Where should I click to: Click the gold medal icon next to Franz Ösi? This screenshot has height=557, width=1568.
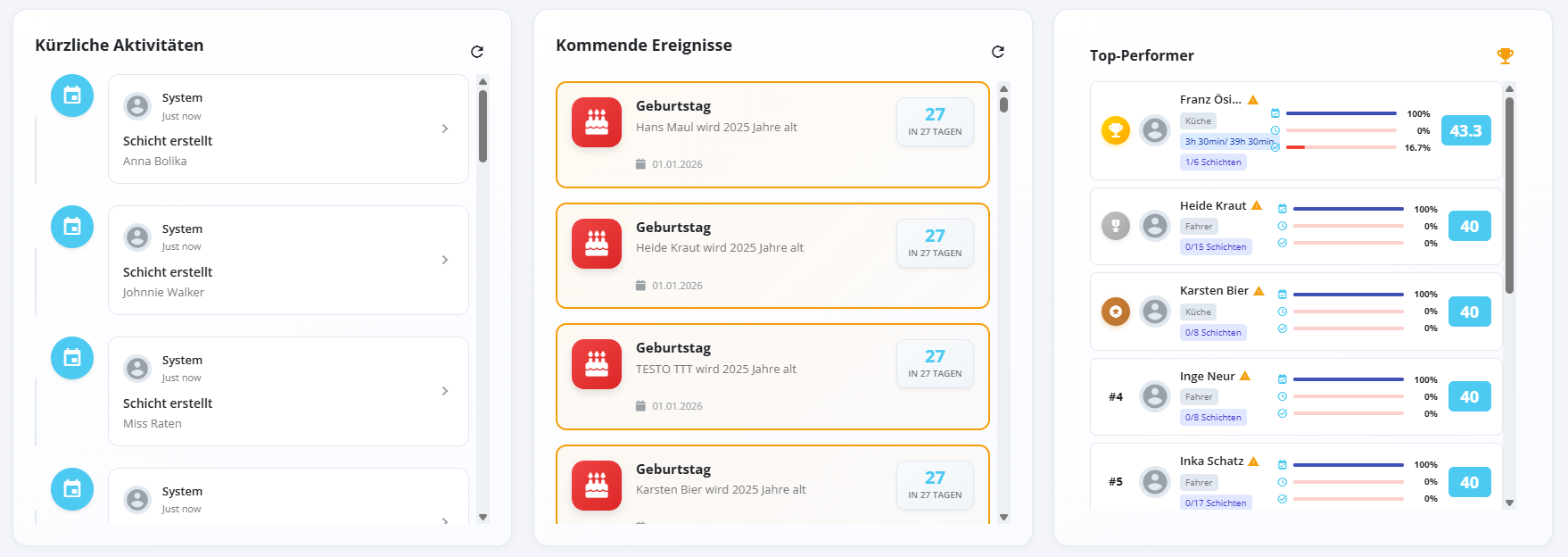[1115, 130]
